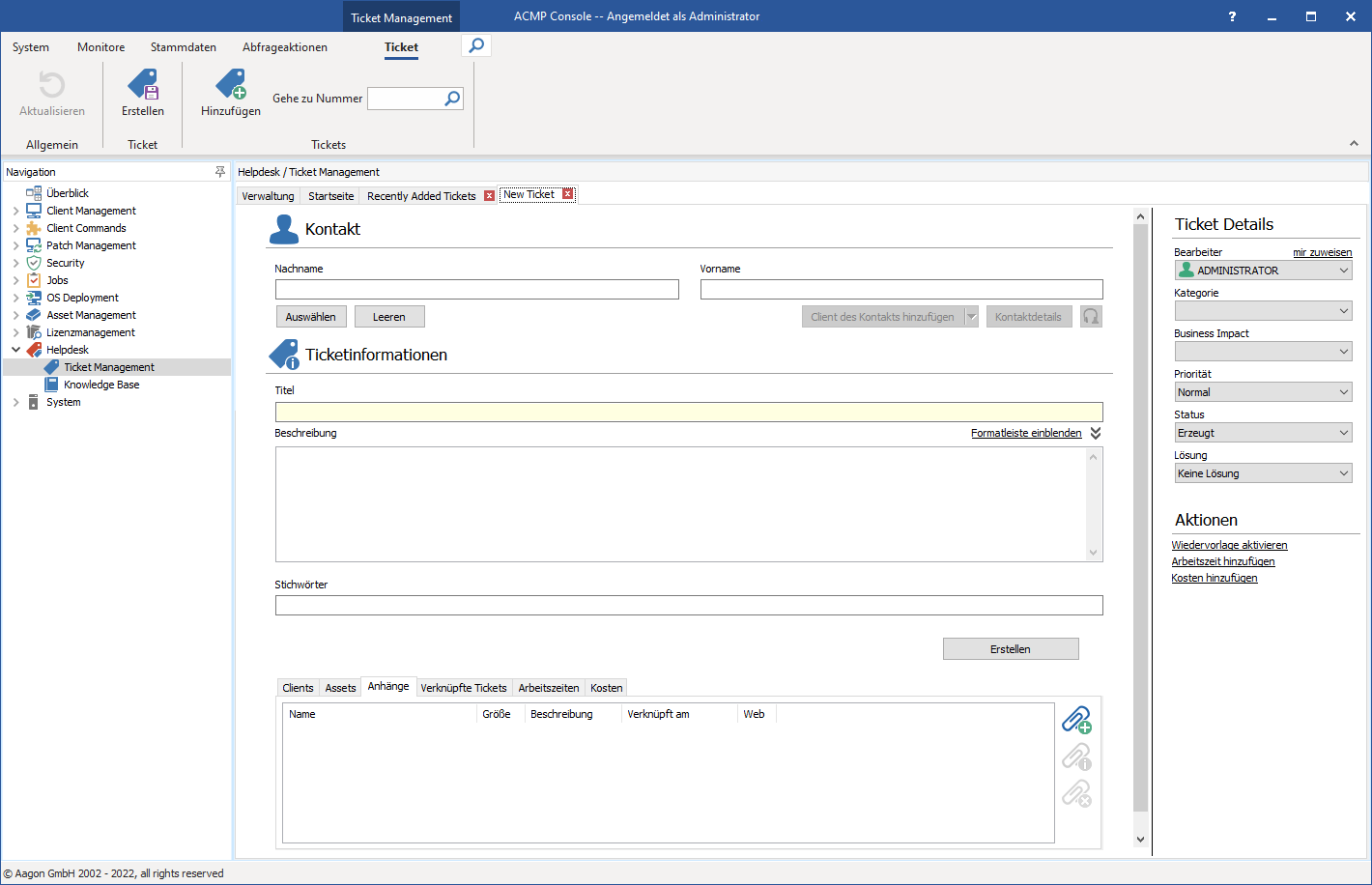The width and height of the screenshot is (1372, 885).
Task: Switch to the Verknüpfte Tickets tab
Action: (x=463, y=686)
